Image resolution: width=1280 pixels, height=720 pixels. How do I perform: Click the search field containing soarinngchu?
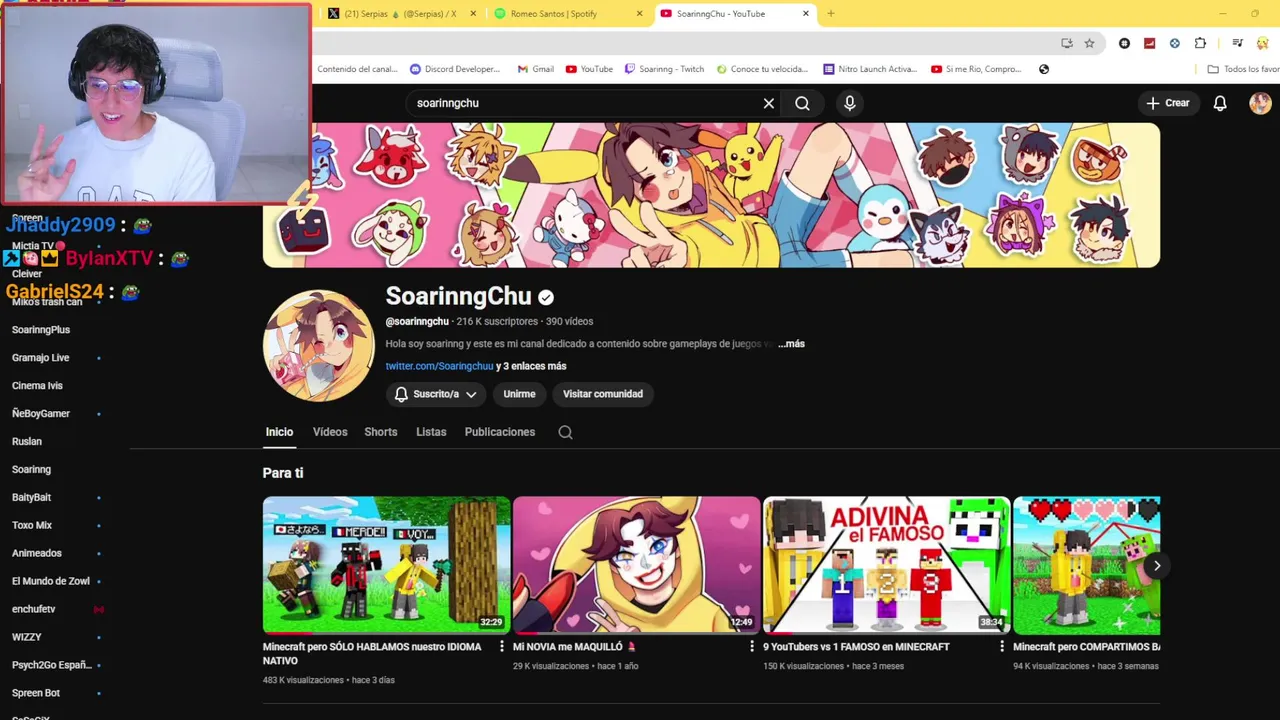pos(590,103)
